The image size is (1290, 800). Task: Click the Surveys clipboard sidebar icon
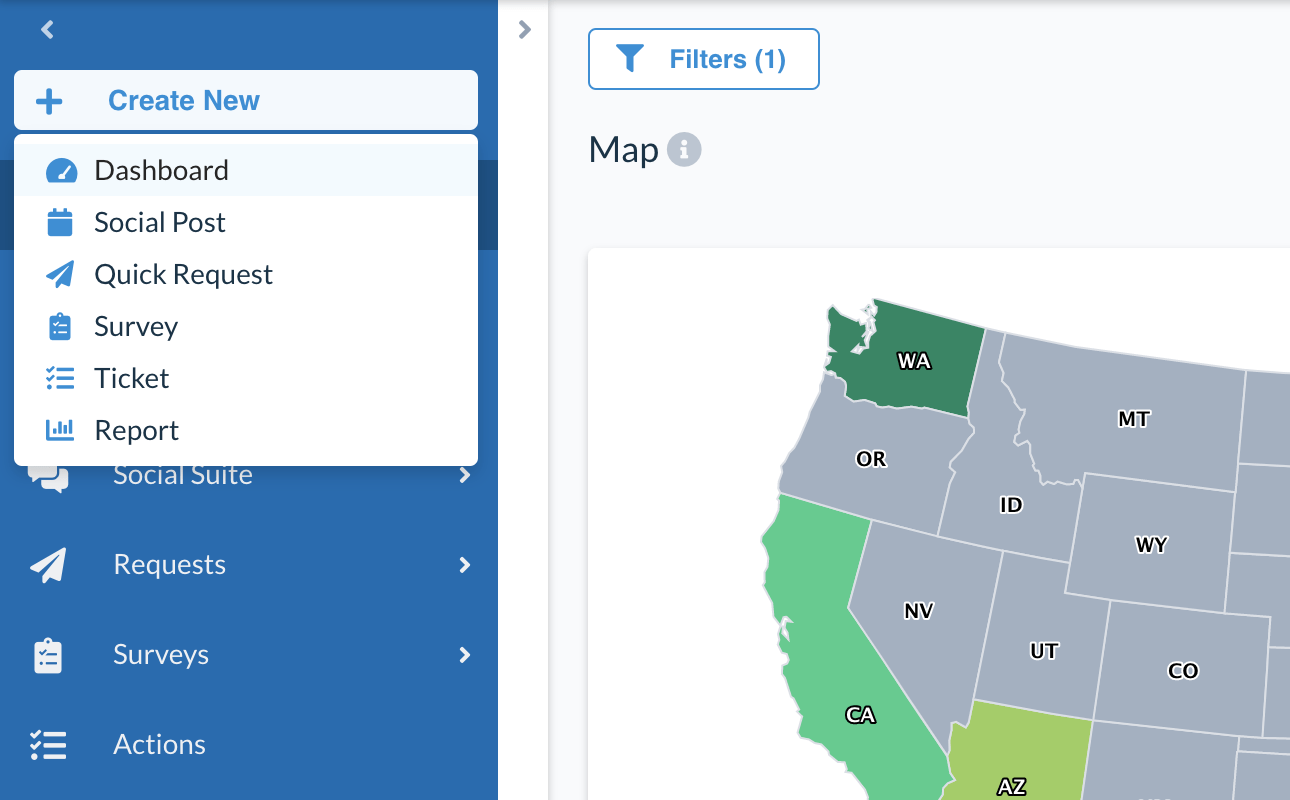click(47, 654)
